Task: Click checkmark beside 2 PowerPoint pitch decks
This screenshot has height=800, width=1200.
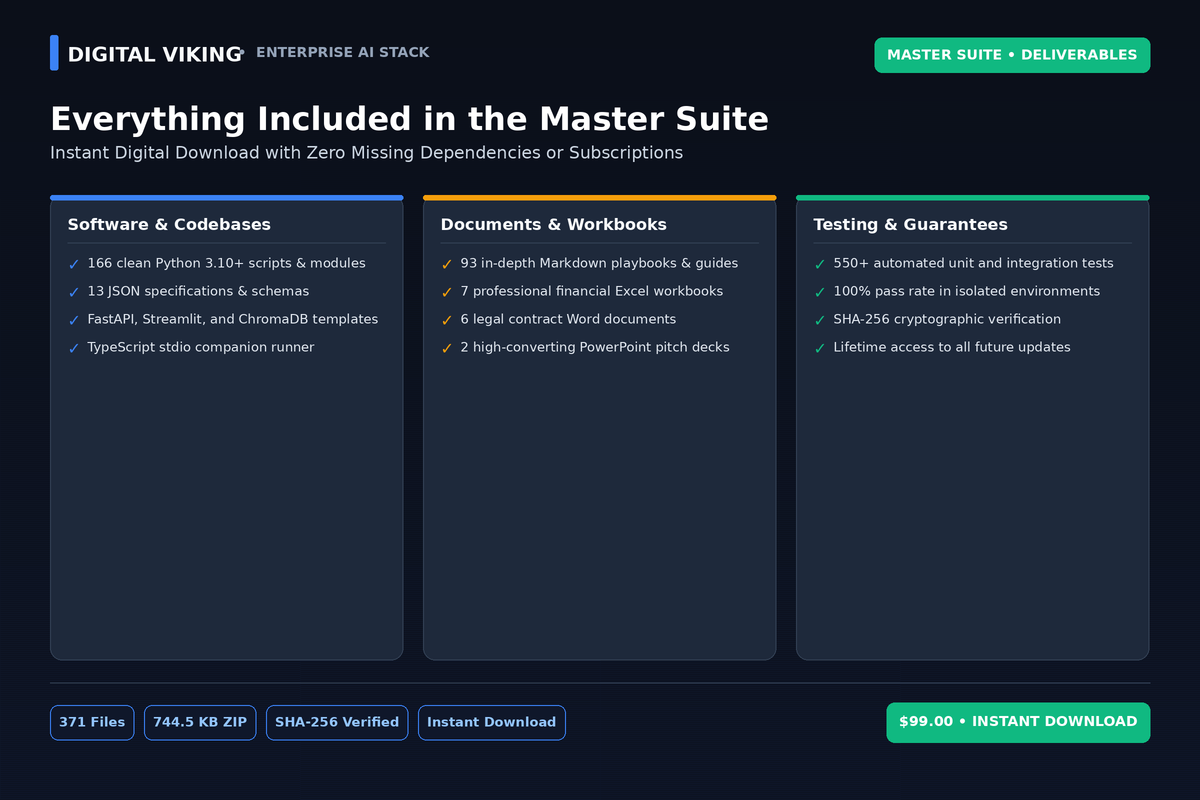Action: (x=447, y=348)
